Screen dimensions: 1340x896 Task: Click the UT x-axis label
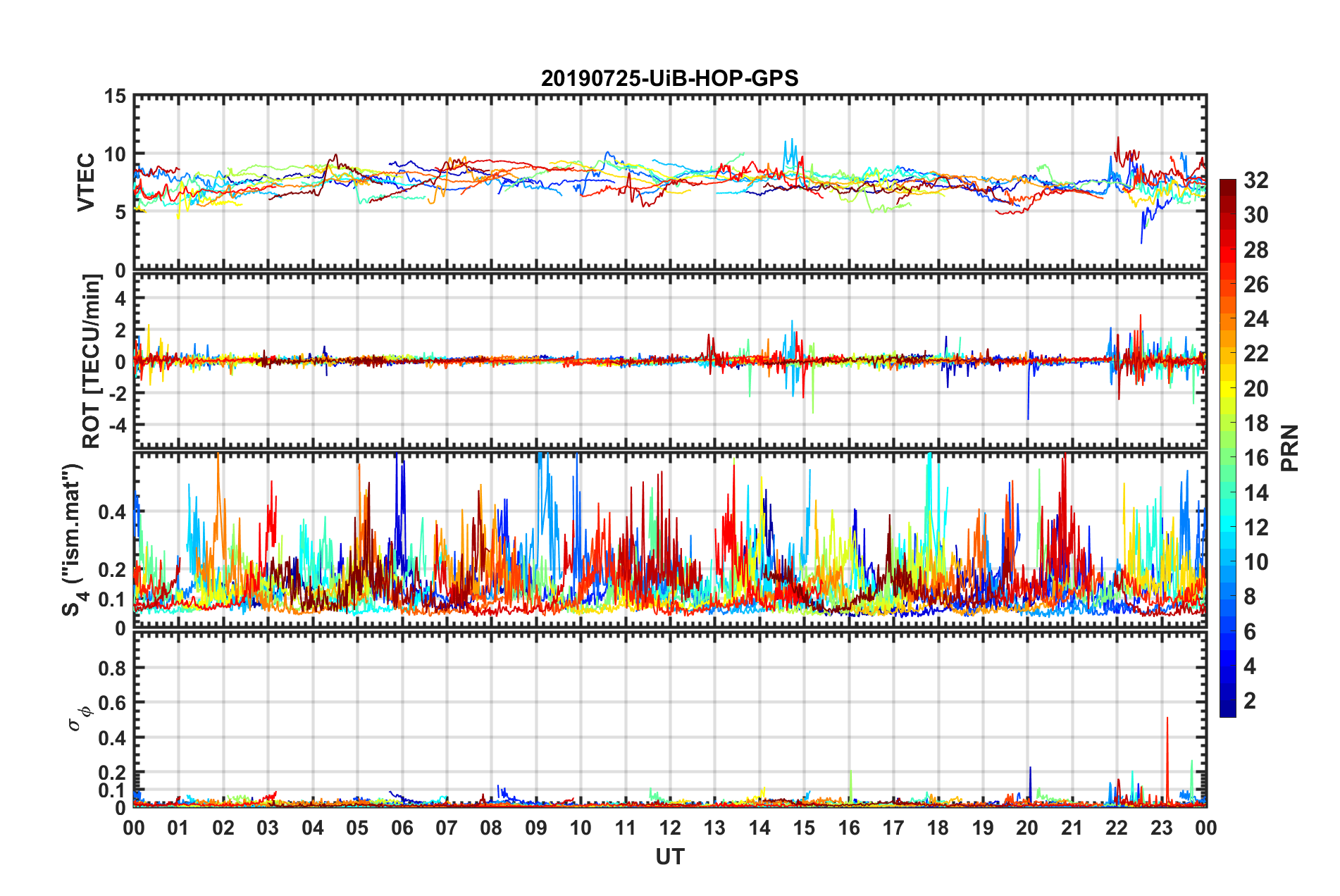point(669,857)
